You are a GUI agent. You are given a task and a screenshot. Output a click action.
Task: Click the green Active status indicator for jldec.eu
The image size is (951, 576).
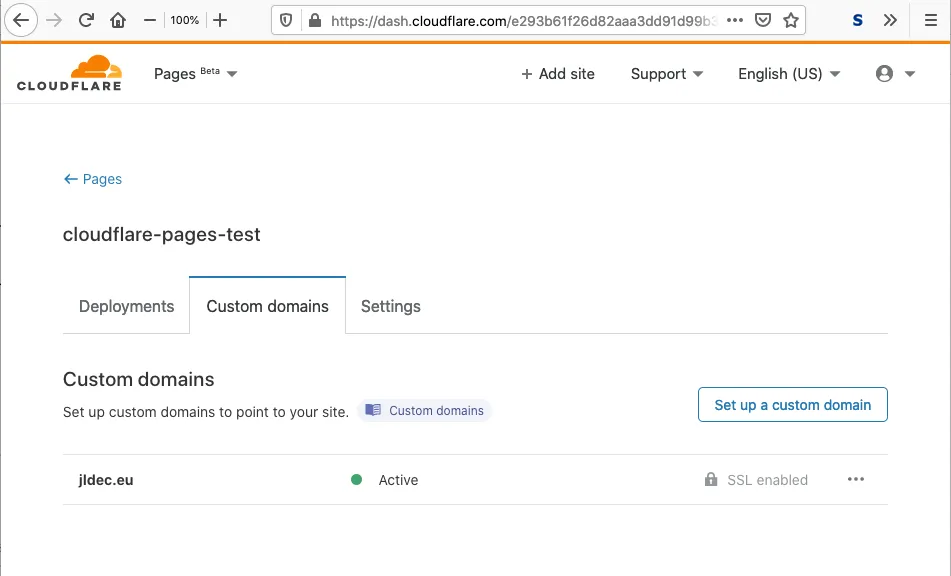(356, 479)
